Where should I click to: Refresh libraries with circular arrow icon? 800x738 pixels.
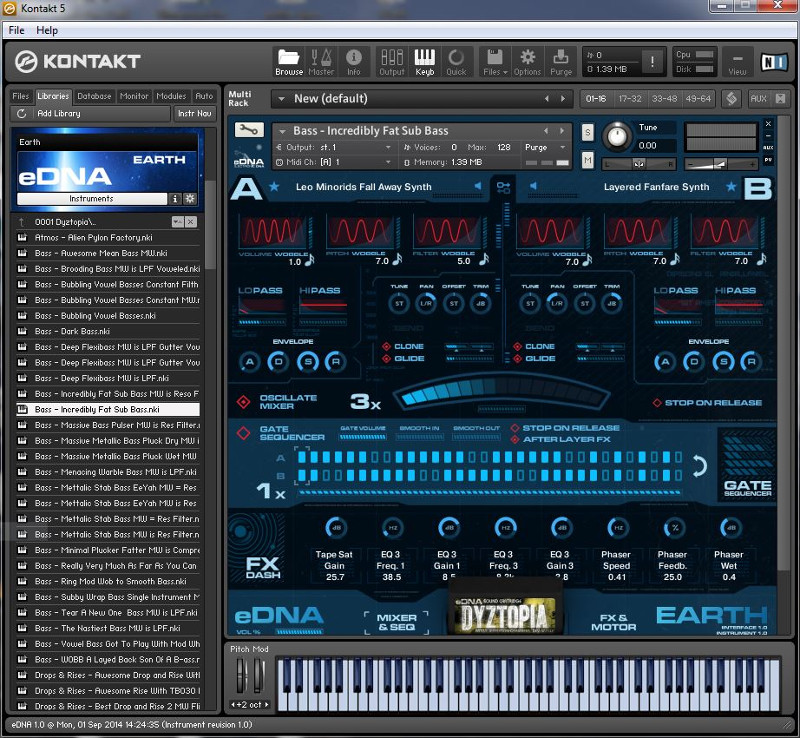[x=21, y=114]
